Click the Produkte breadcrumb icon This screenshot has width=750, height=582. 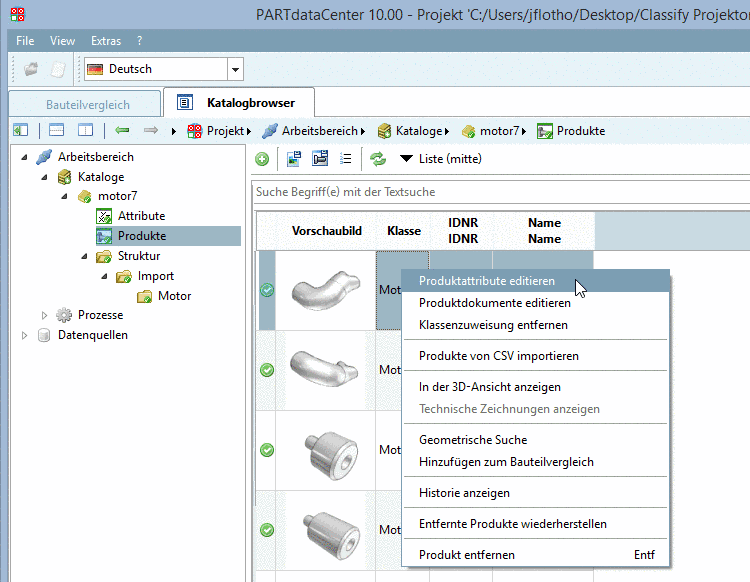pyautogui.click(x=545, y=131)
